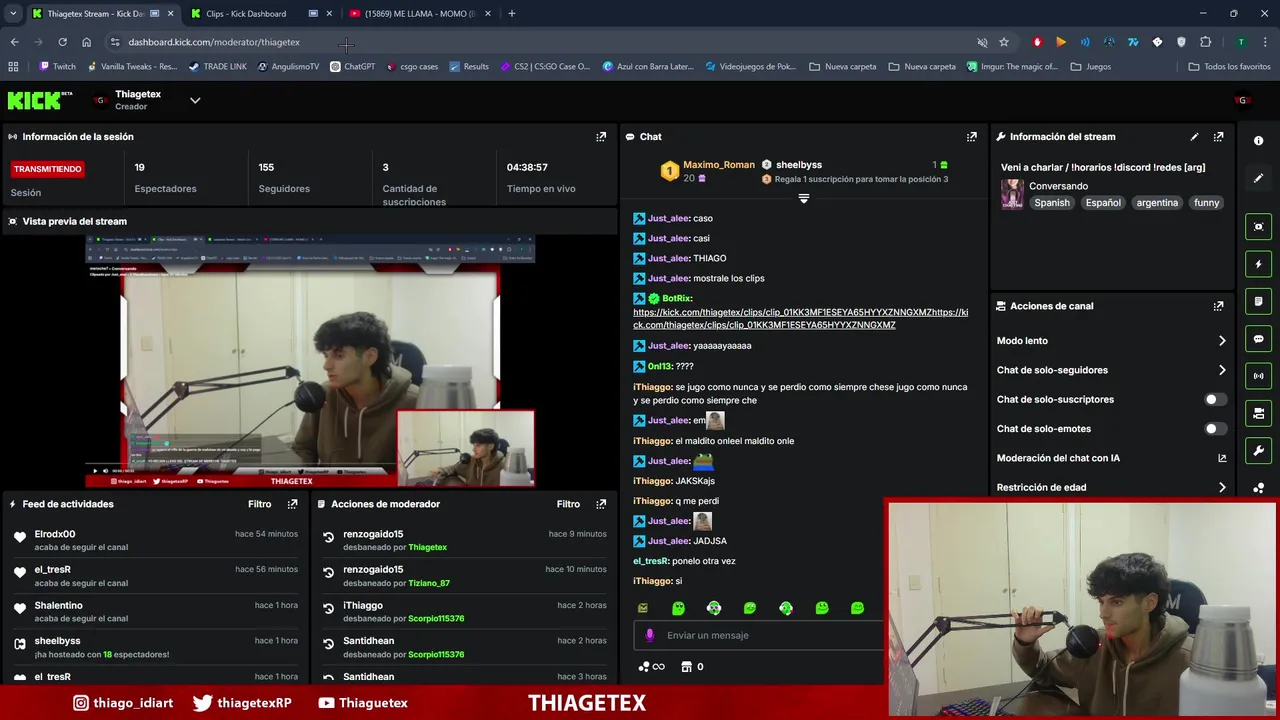Pop out the Feed de actividades panel
1280x720 pixels.
tap(292, 504)
